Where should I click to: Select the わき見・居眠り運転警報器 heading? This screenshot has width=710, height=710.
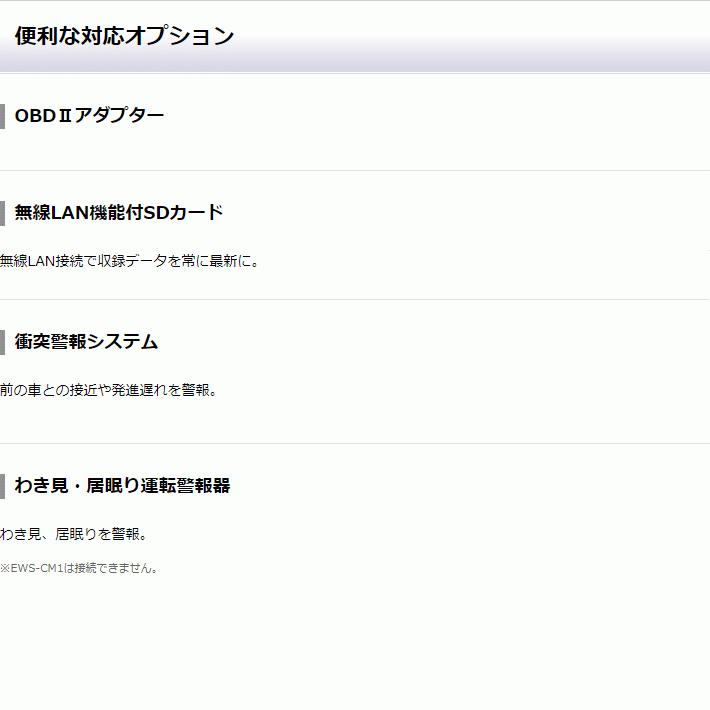pyautogui.click(x=122, y=486)
